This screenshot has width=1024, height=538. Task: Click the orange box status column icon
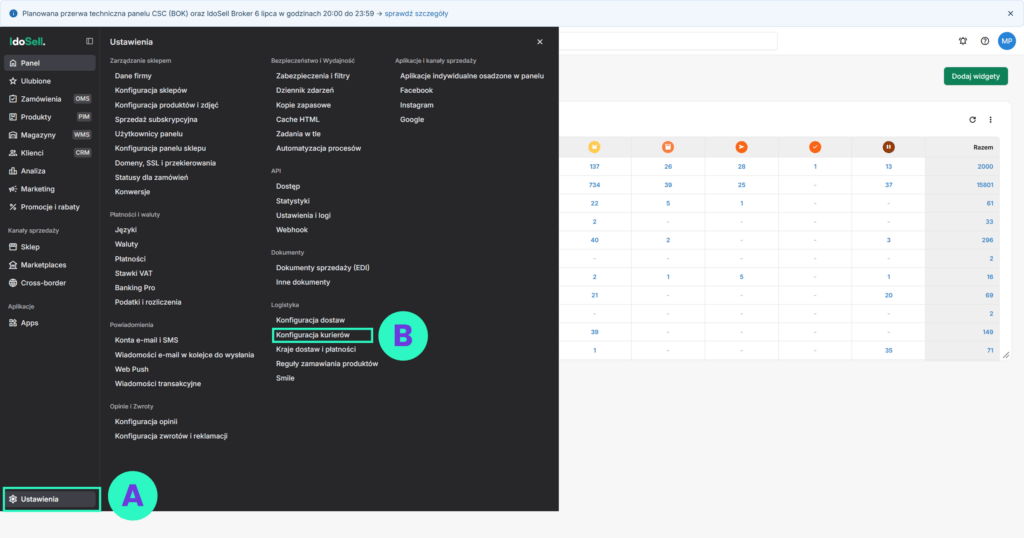point(667,147)
